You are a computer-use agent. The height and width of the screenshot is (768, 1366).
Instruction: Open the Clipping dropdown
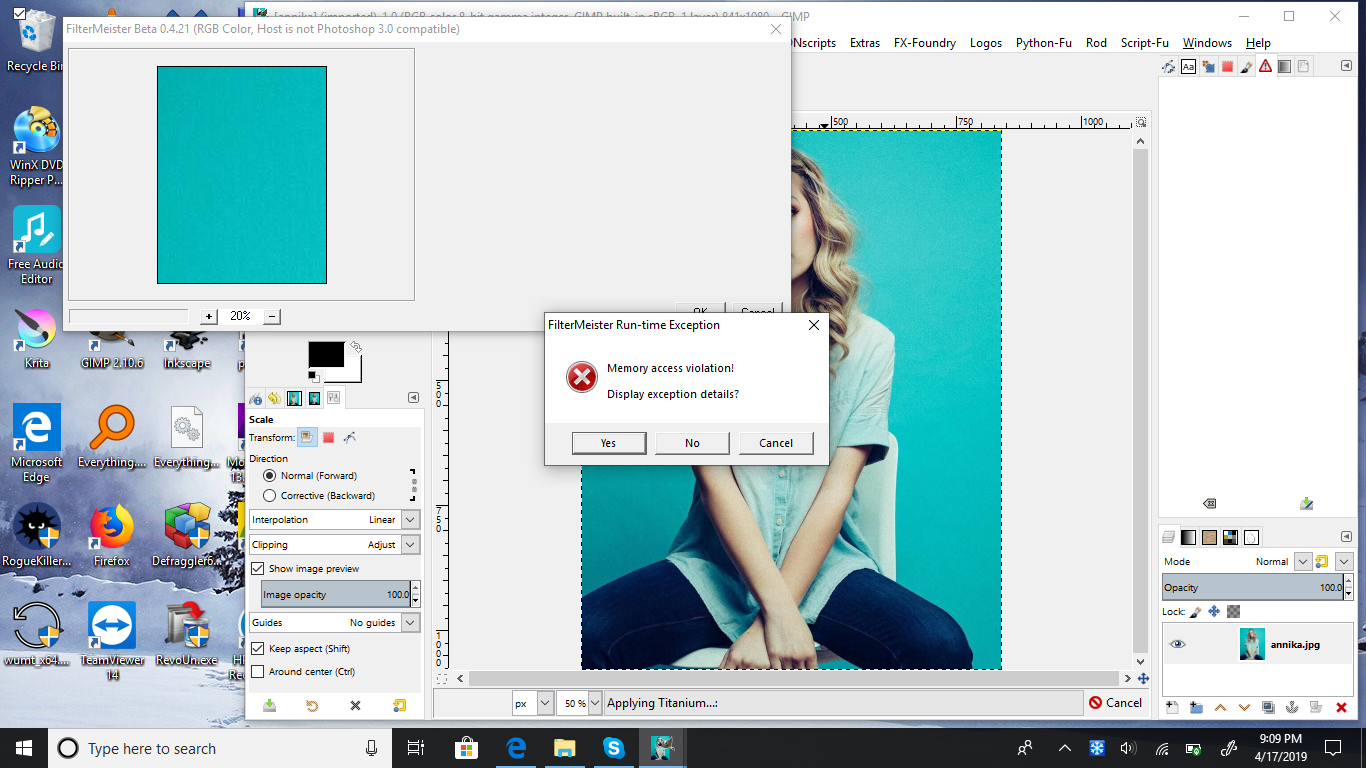click(335, 545)
